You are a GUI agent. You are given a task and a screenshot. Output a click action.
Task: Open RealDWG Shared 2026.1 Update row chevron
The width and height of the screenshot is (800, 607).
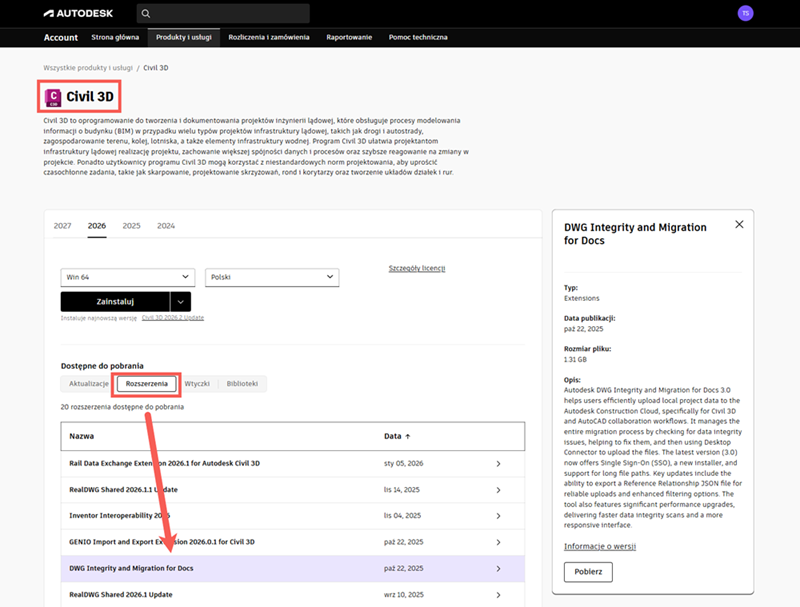[498, 595]
